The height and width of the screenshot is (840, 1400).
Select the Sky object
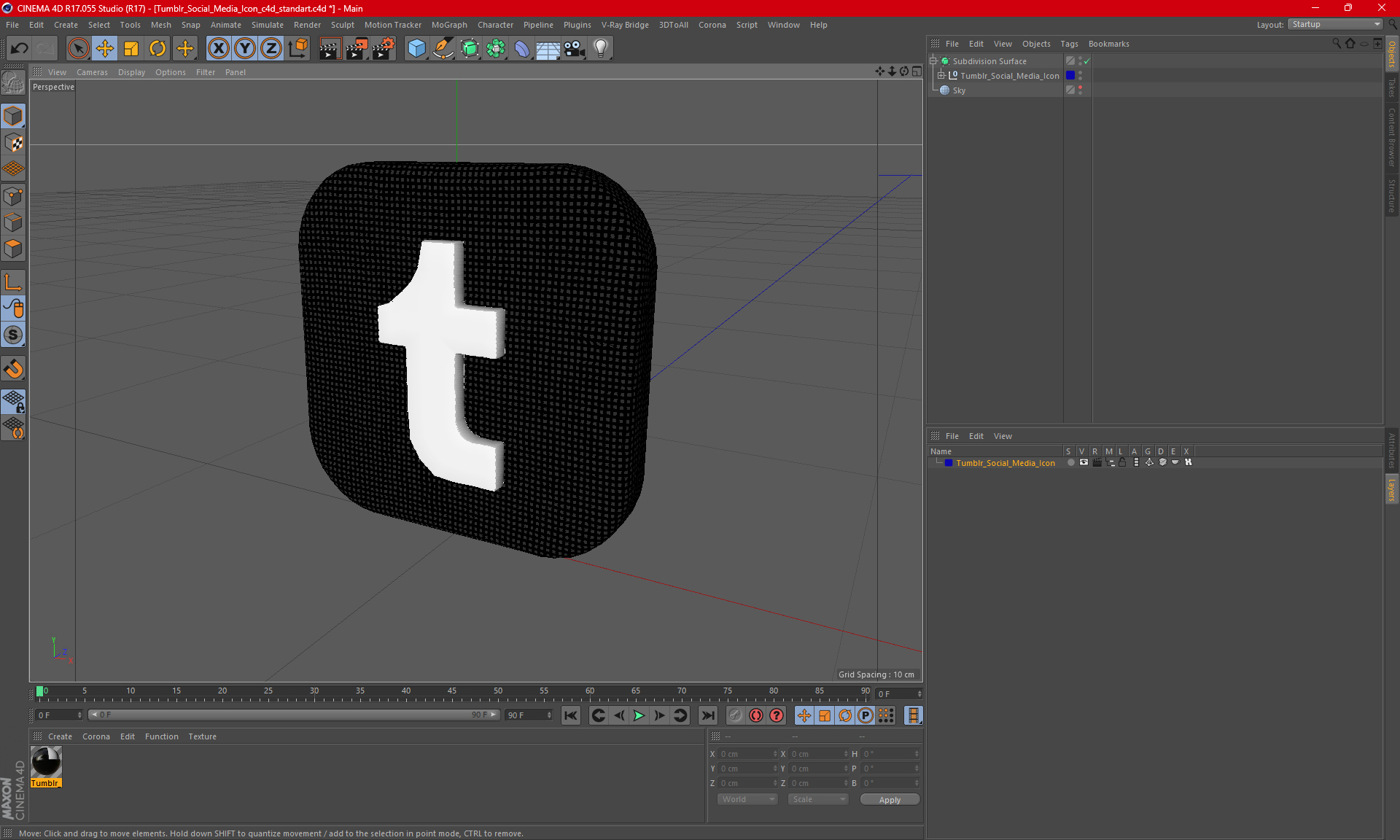click(959, 90)
